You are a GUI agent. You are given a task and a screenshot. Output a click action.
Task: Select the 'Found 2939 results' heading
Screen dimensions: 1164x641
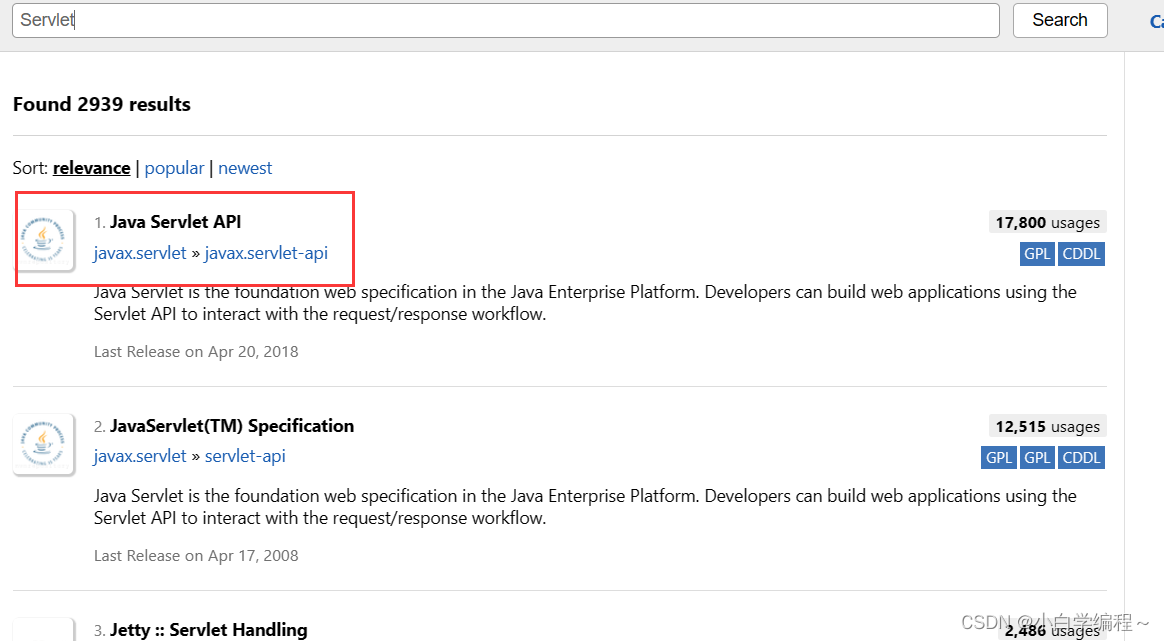[x=102, y=104]
